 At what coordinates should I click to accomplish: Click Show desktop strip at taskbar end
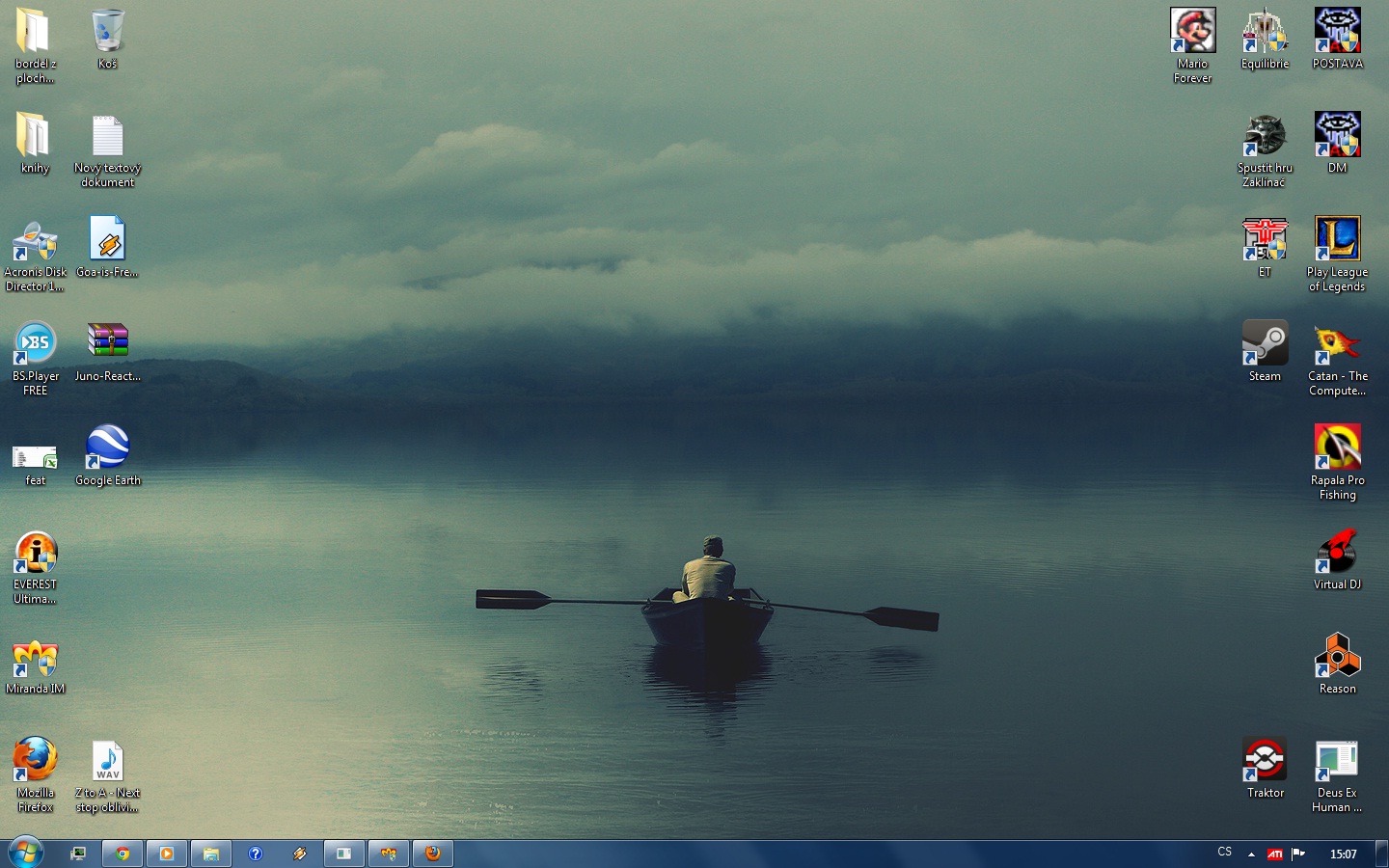point(1381,854)
